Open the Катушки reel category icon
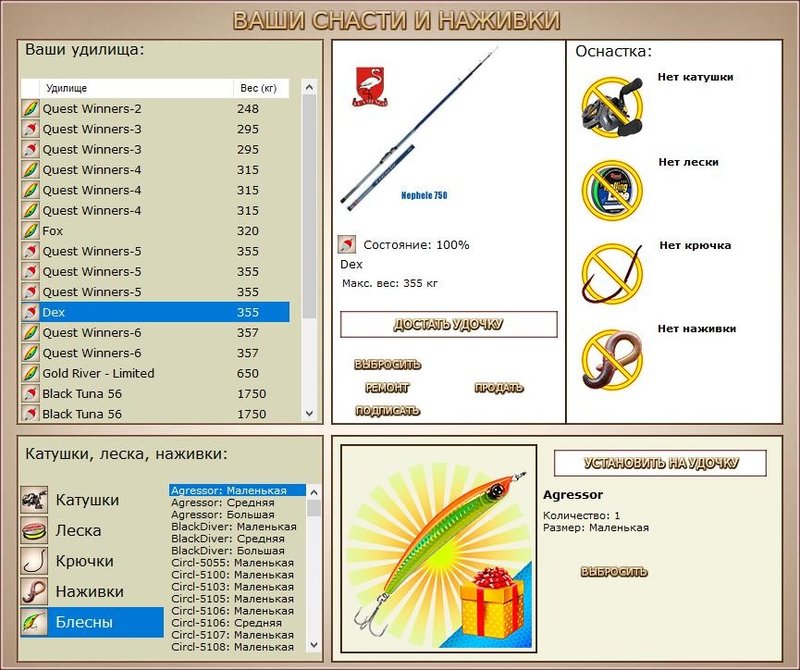Screen dimensions: 800x670 point(34,500)
